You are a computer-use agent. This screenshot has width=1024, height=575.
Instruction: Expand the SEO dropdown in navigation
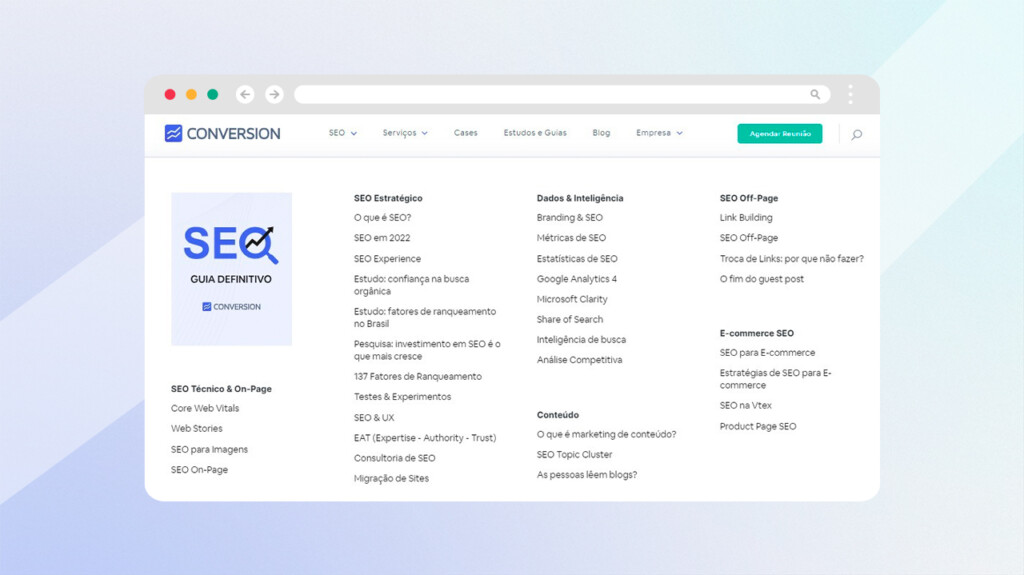pyautogui.click(x=343, y=133)
